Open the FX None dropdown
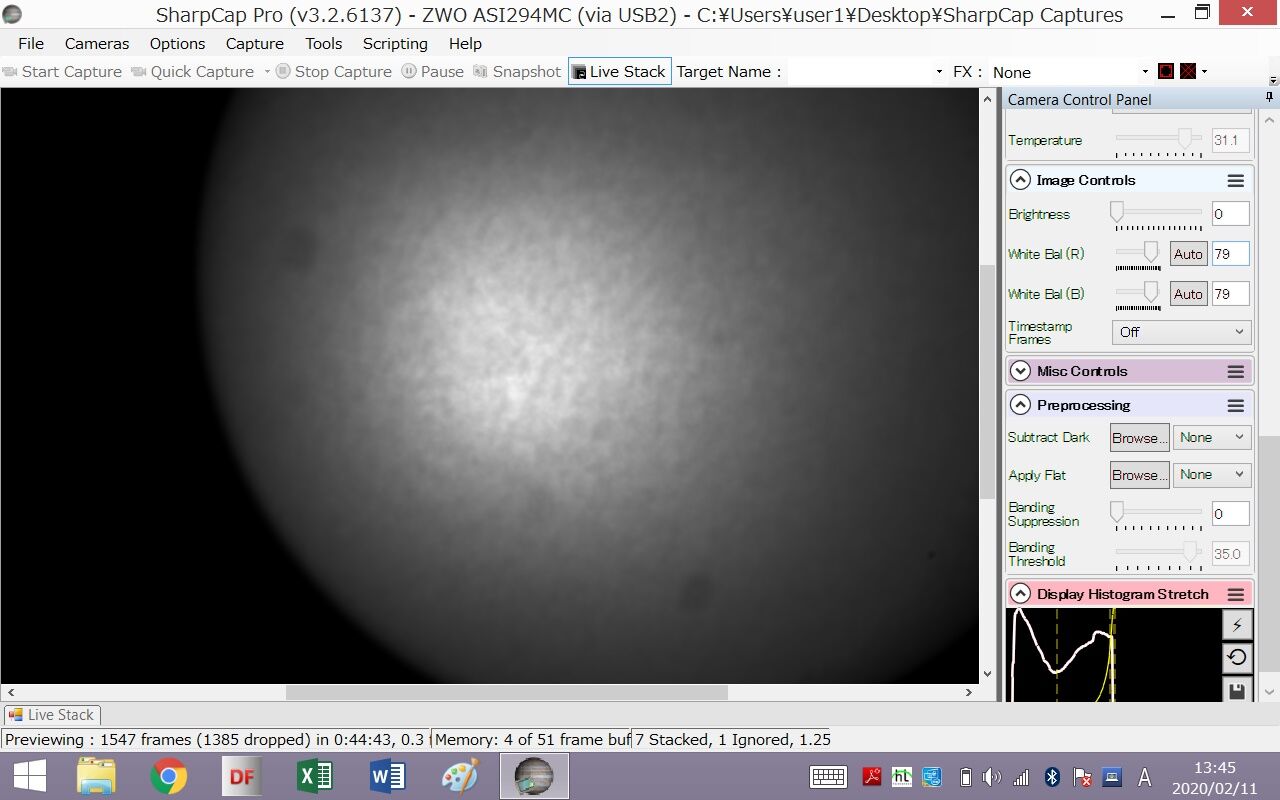 click(1069, 72)
